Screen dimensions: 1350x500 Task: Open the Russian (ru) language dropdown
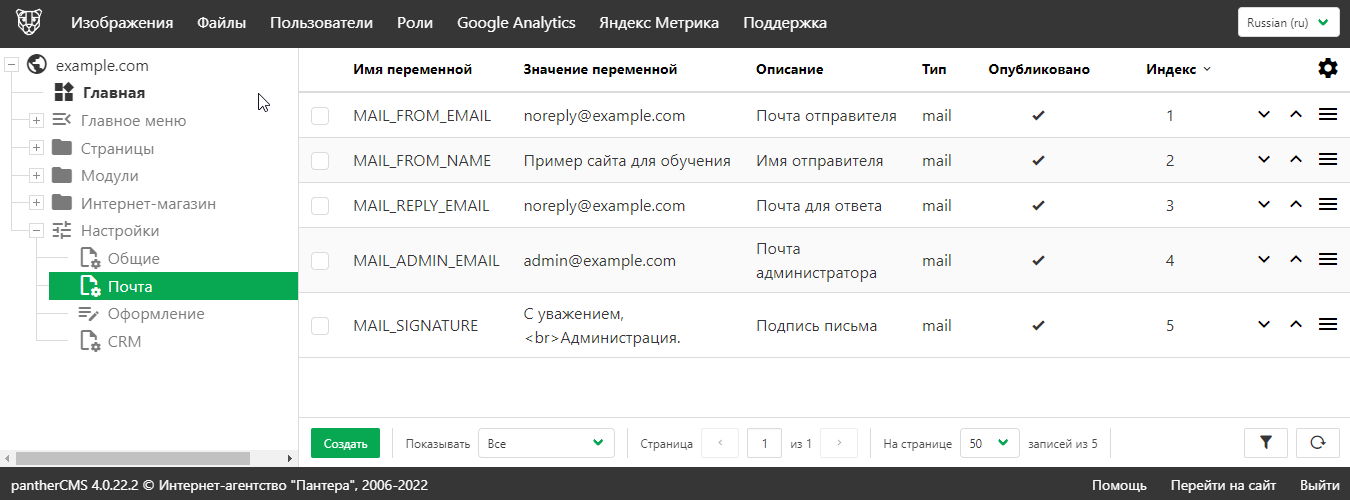(1288, 23)
